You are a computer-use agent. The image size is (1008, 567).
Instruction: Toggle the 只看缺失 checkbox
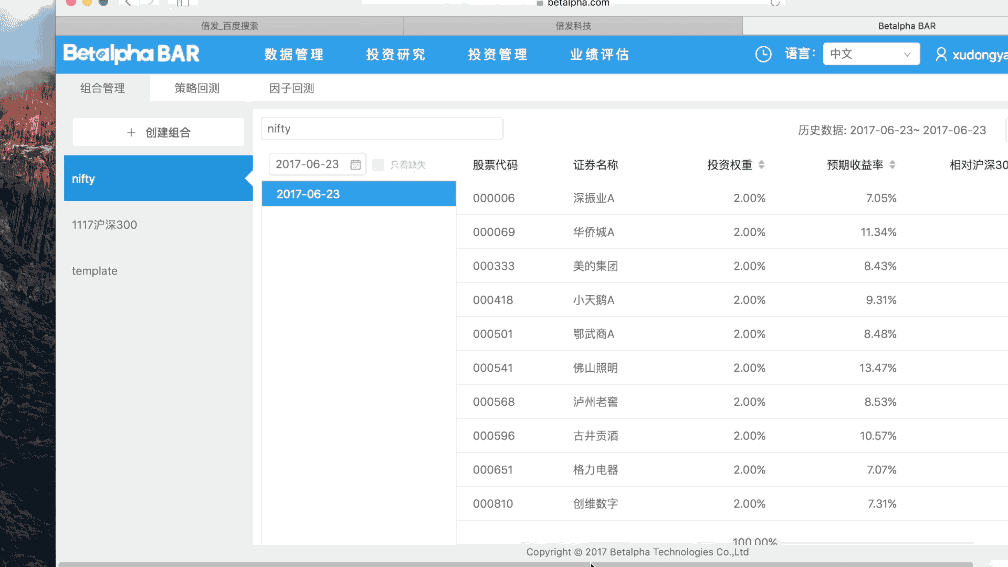(378, 165)
